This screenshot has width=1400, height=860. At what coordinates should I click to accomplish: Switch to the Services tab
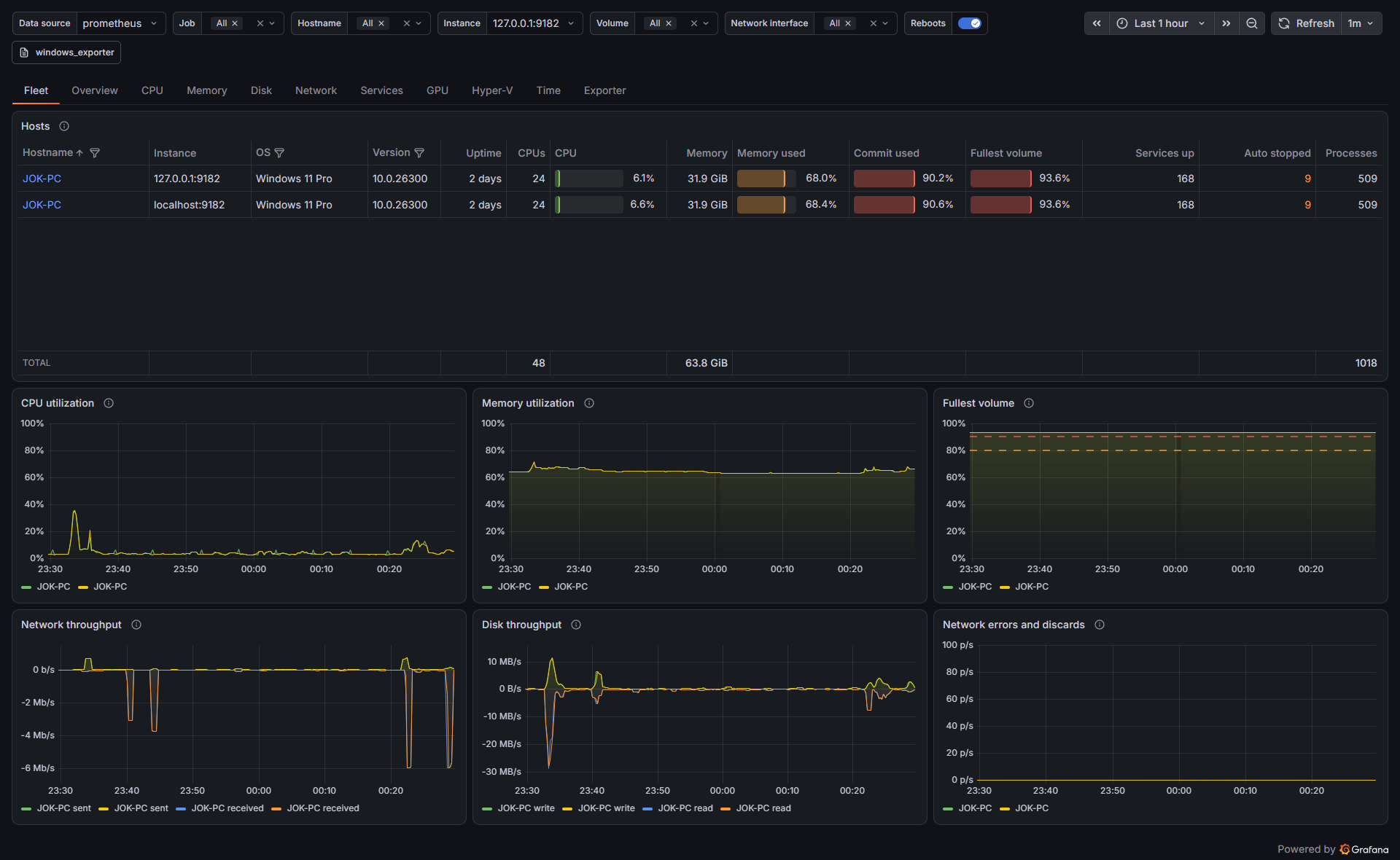coord(381,90)
